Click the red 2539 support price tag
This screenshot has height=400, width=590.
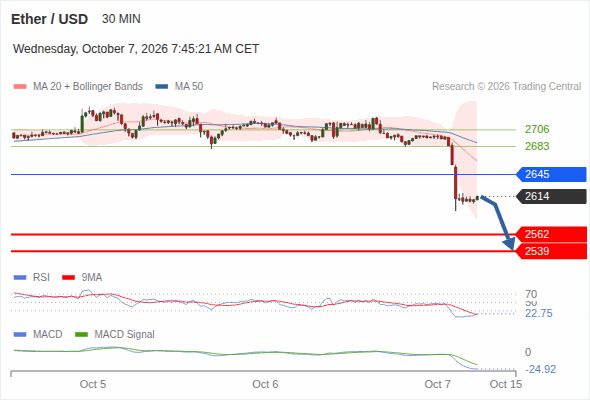pyautogui.click(x=551, y=251)
